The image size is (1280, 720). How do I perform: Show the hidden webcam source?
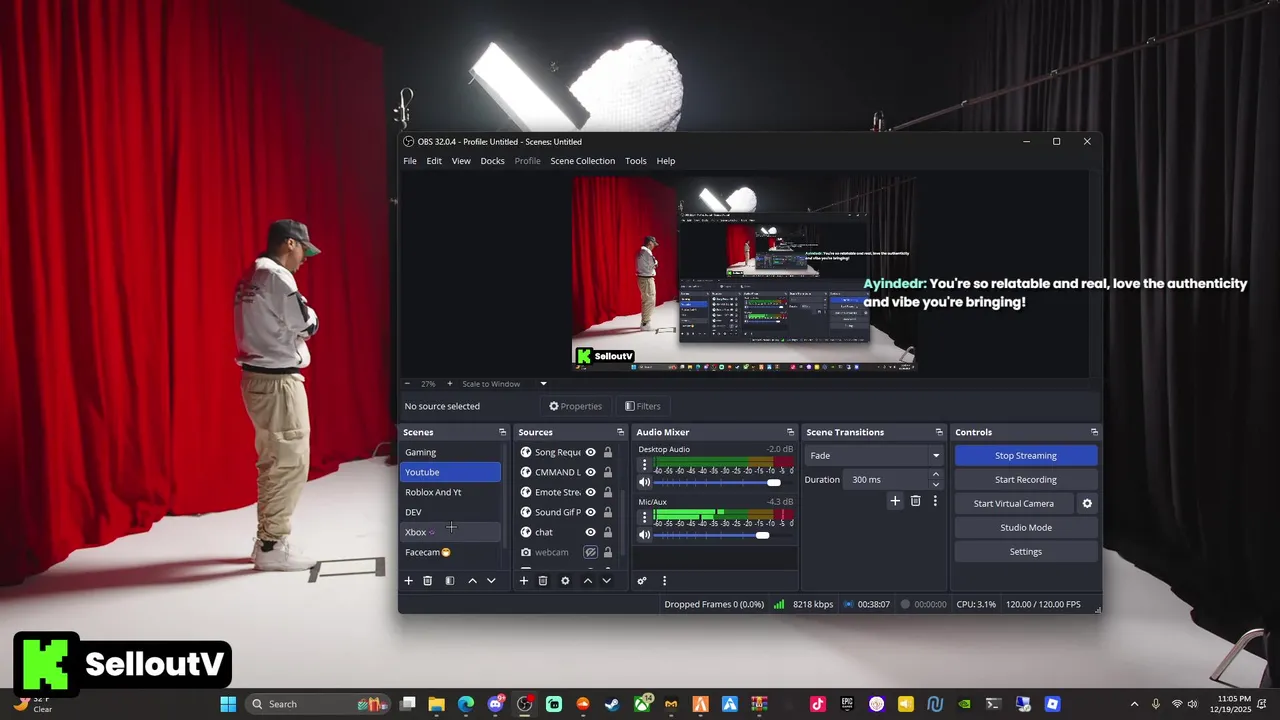590,552
